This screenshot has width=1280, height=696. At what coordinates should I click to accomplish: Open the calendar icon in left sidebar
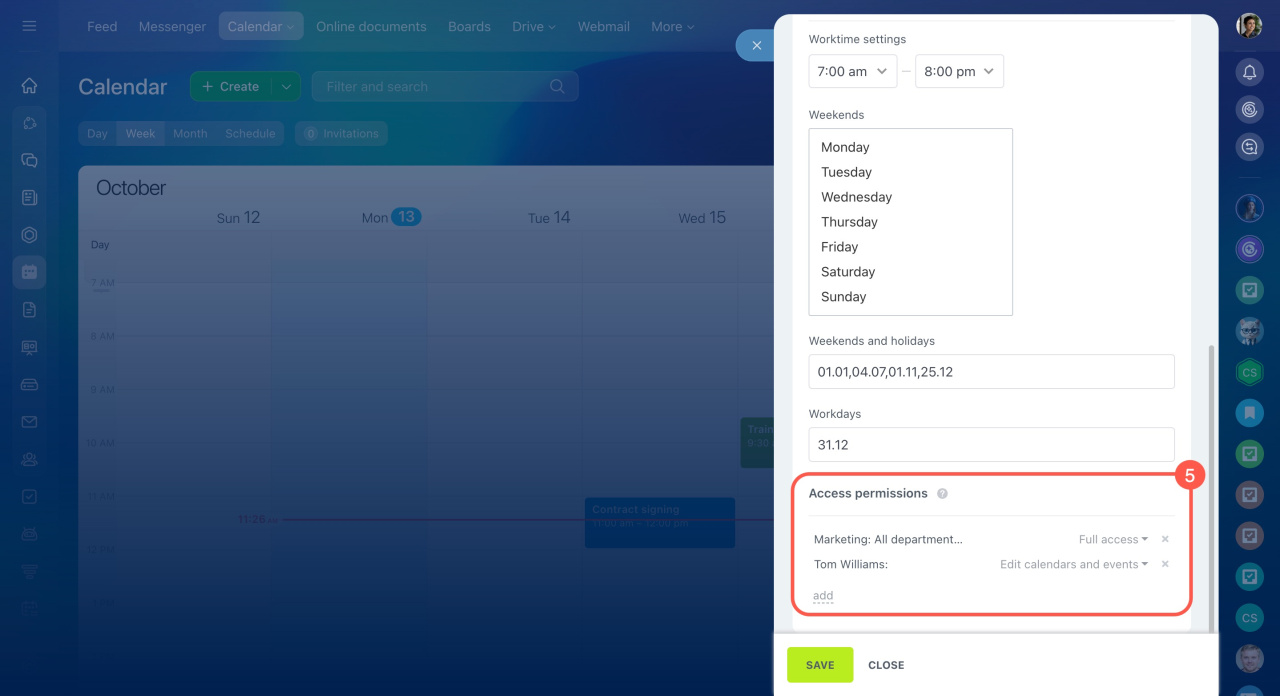tap(29, 272)
